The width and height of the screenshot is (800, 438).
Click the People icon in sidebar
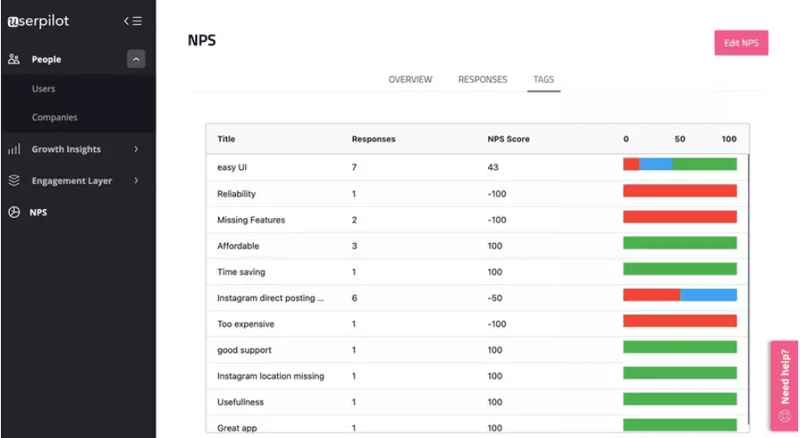[14, 59]
